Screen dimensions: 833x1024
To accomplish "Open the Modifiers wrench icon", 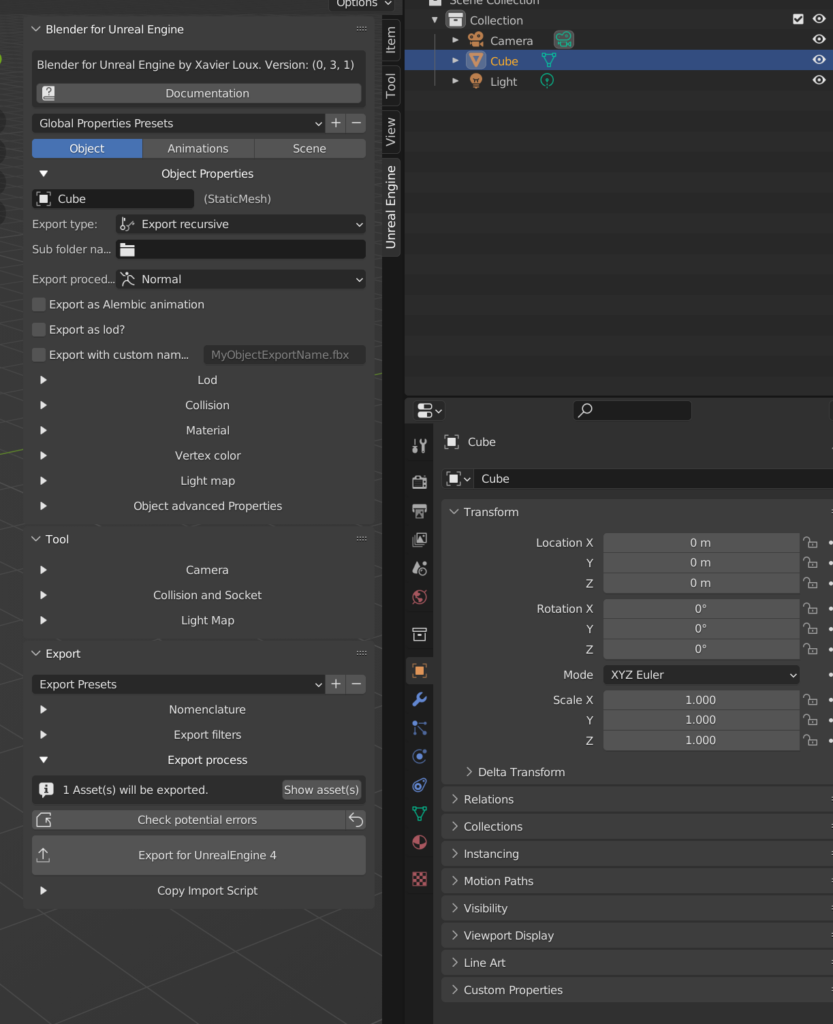I will 419,699.
